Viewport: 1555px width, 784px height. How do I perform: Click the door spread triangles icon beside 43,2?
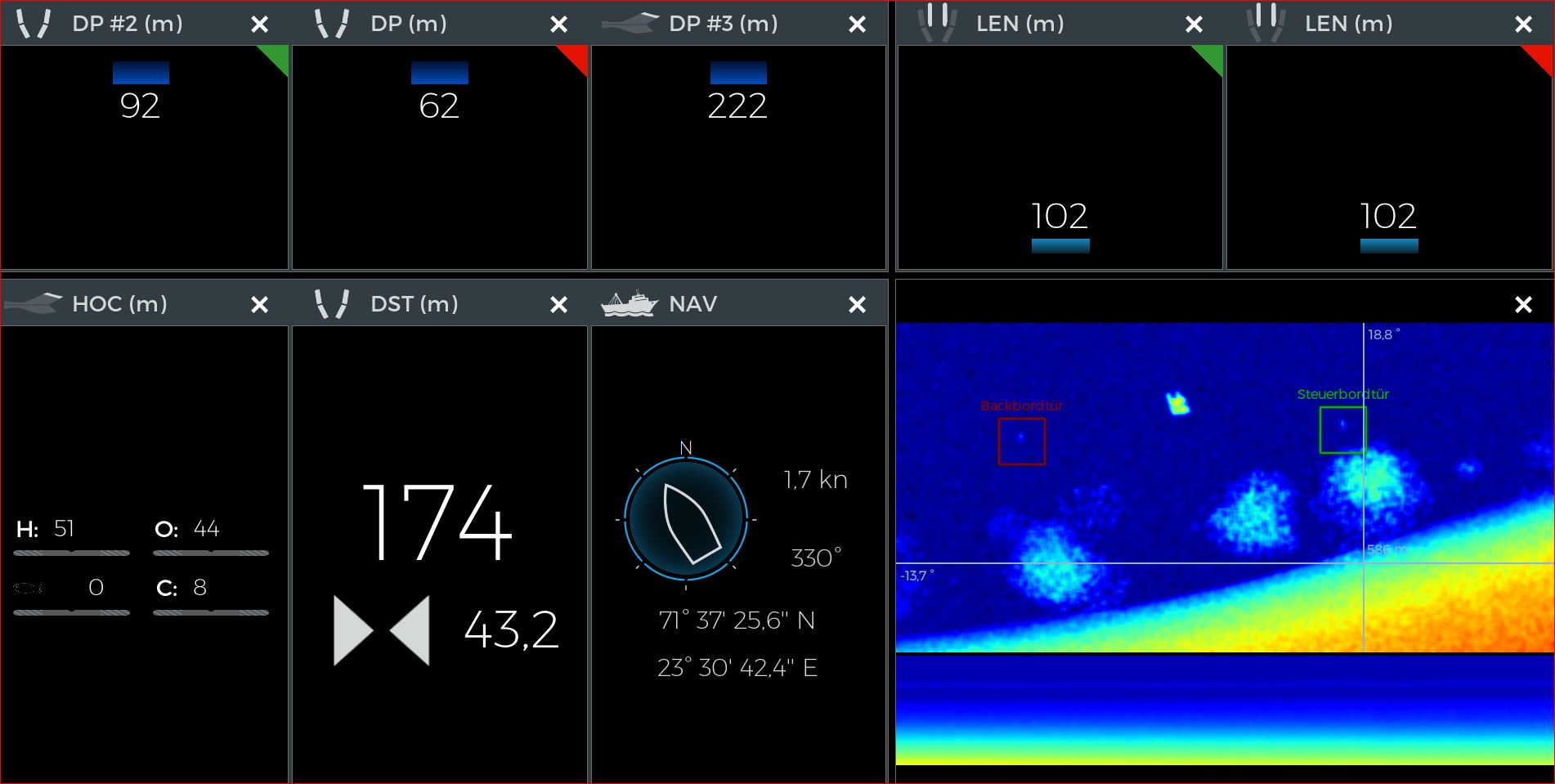pyautogui.click(x=381, y=630)
